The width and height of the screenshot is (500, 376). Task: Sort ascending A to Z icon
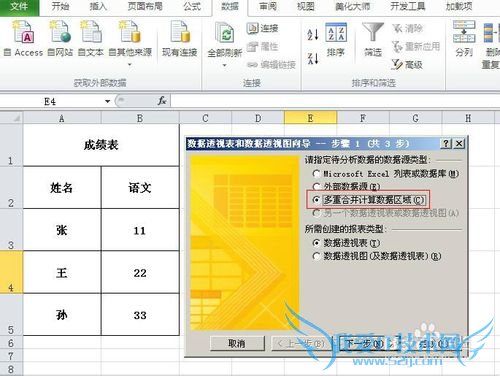click(313, 34)
